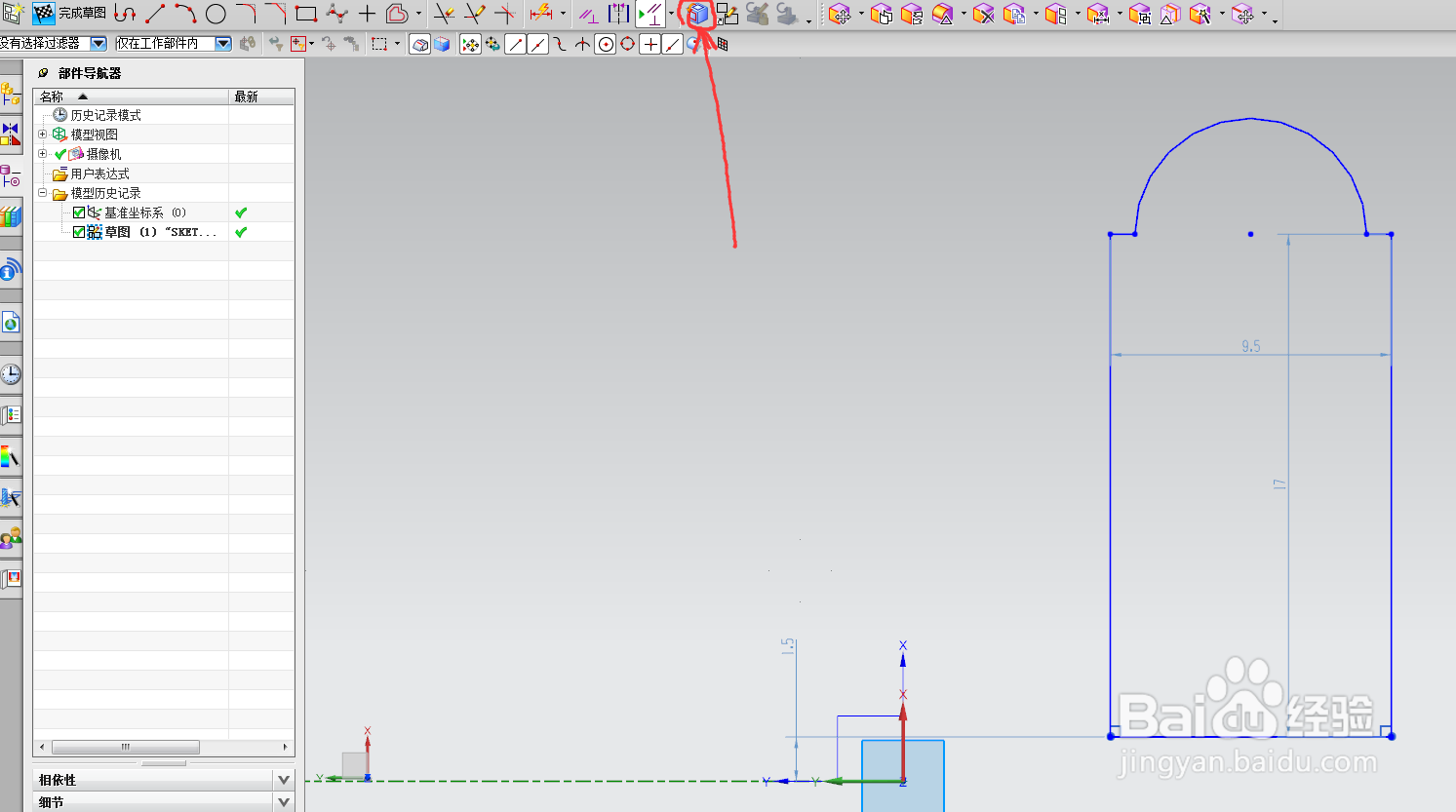
Task: Select the Make Corner tool
Action: click(x=505, y=14)
